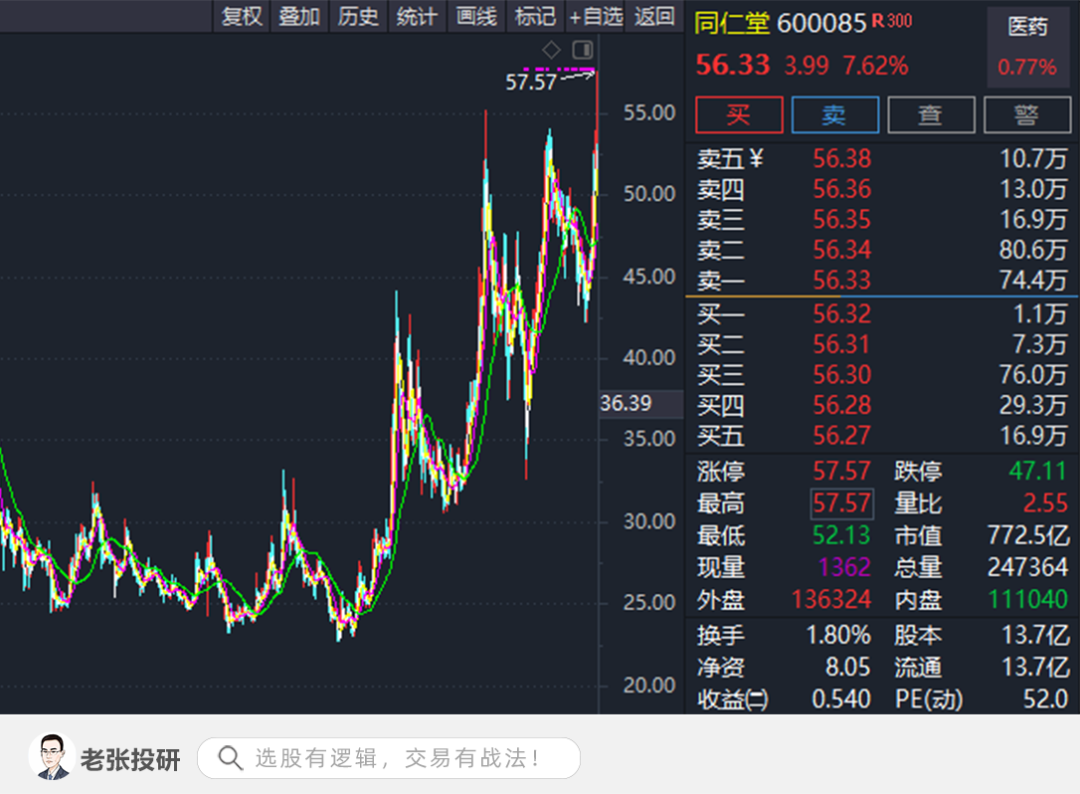Click the 换手 value 1.80%
The height and width of the screenshot is (794, 1080).
838,635
